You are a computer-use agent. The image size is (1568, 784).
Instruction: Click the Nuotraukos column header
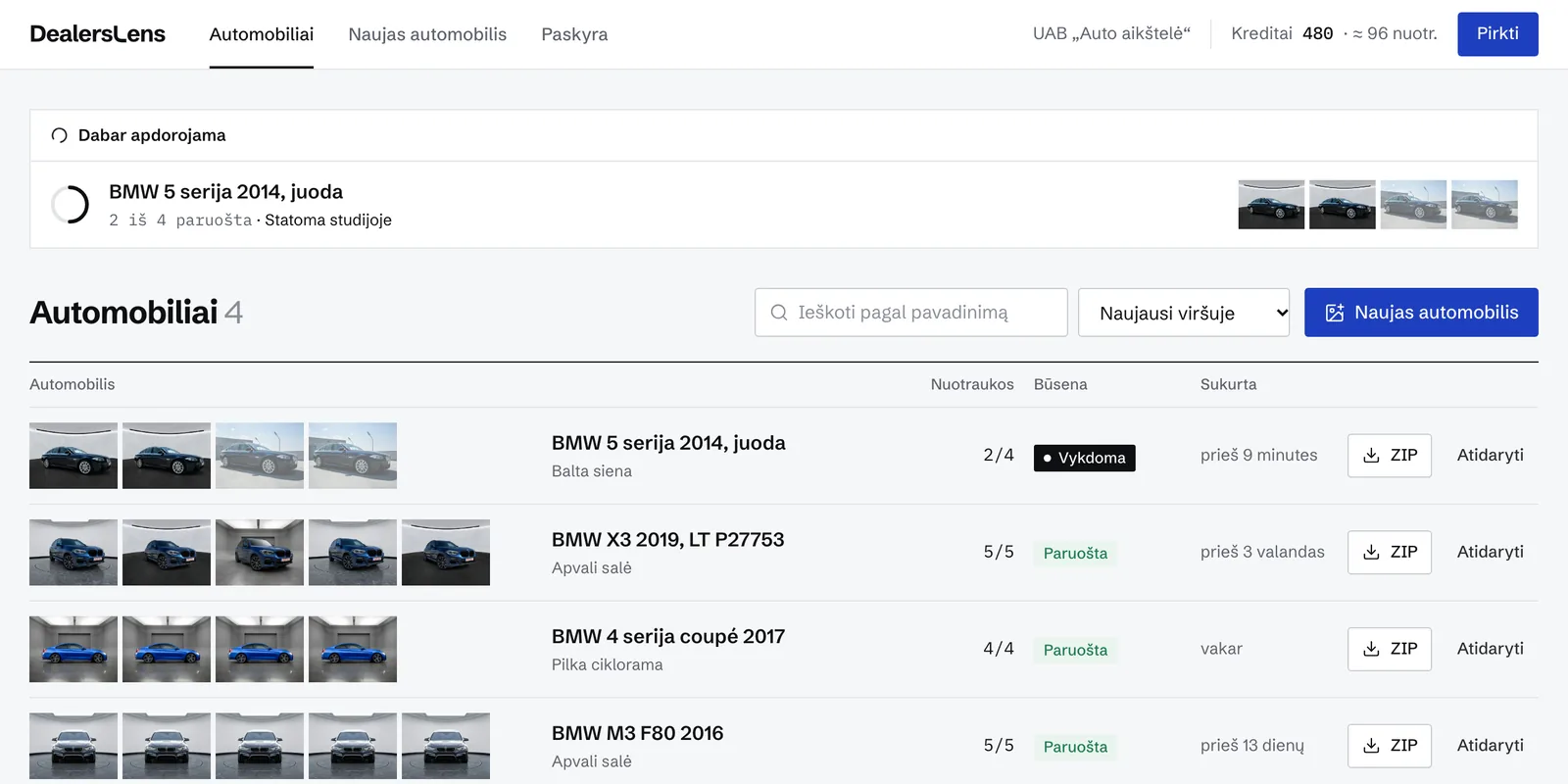(972, 385)
